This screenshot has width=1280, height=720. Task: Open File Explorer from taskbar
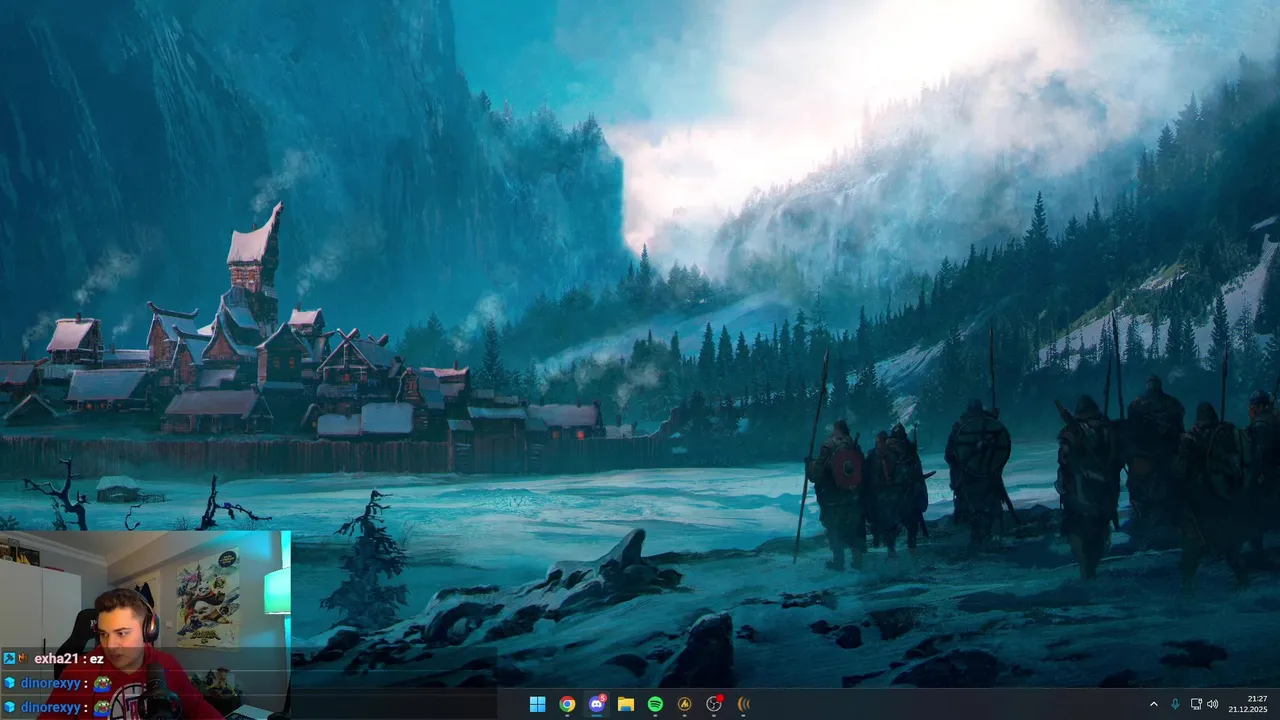tap(626, 704)
